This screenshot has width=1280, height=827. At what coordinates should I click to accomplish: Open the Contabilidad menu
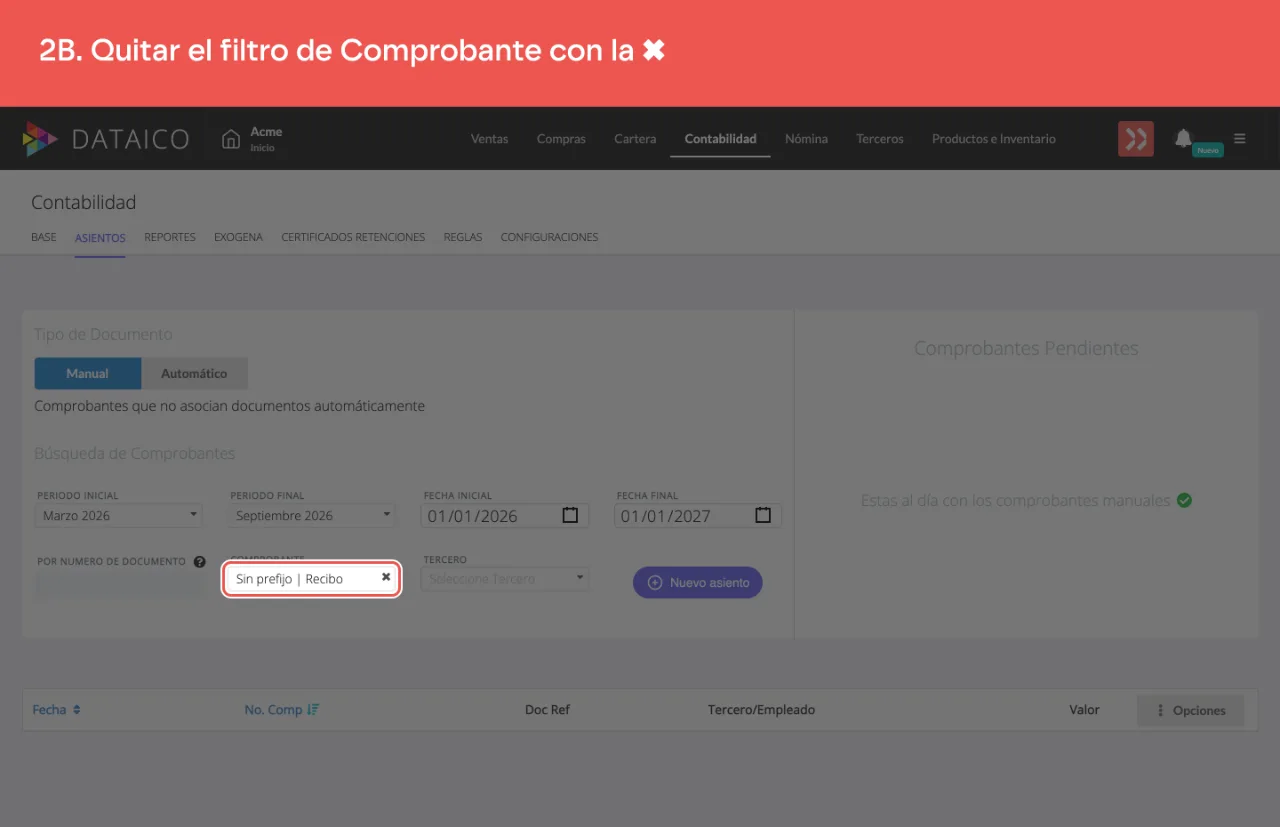click(x=720, y=139)
